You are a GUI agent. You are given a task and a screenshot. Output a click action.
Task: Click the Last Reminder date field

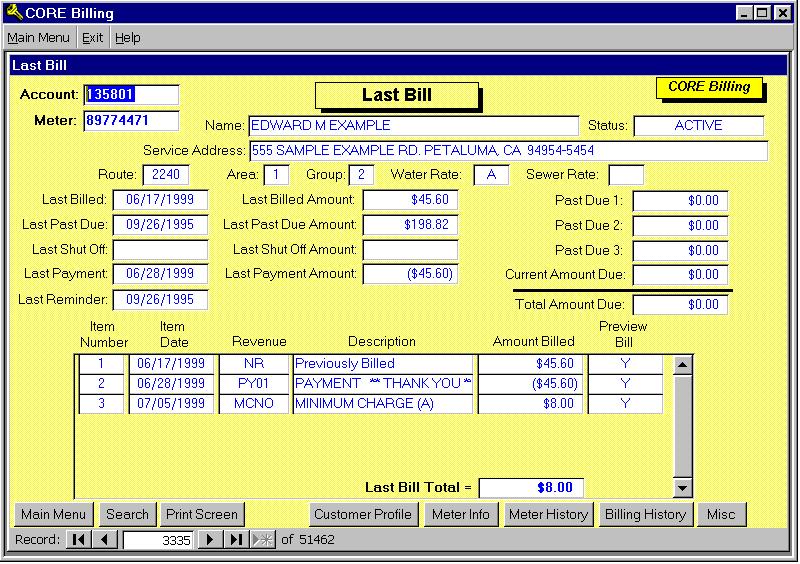160,300
